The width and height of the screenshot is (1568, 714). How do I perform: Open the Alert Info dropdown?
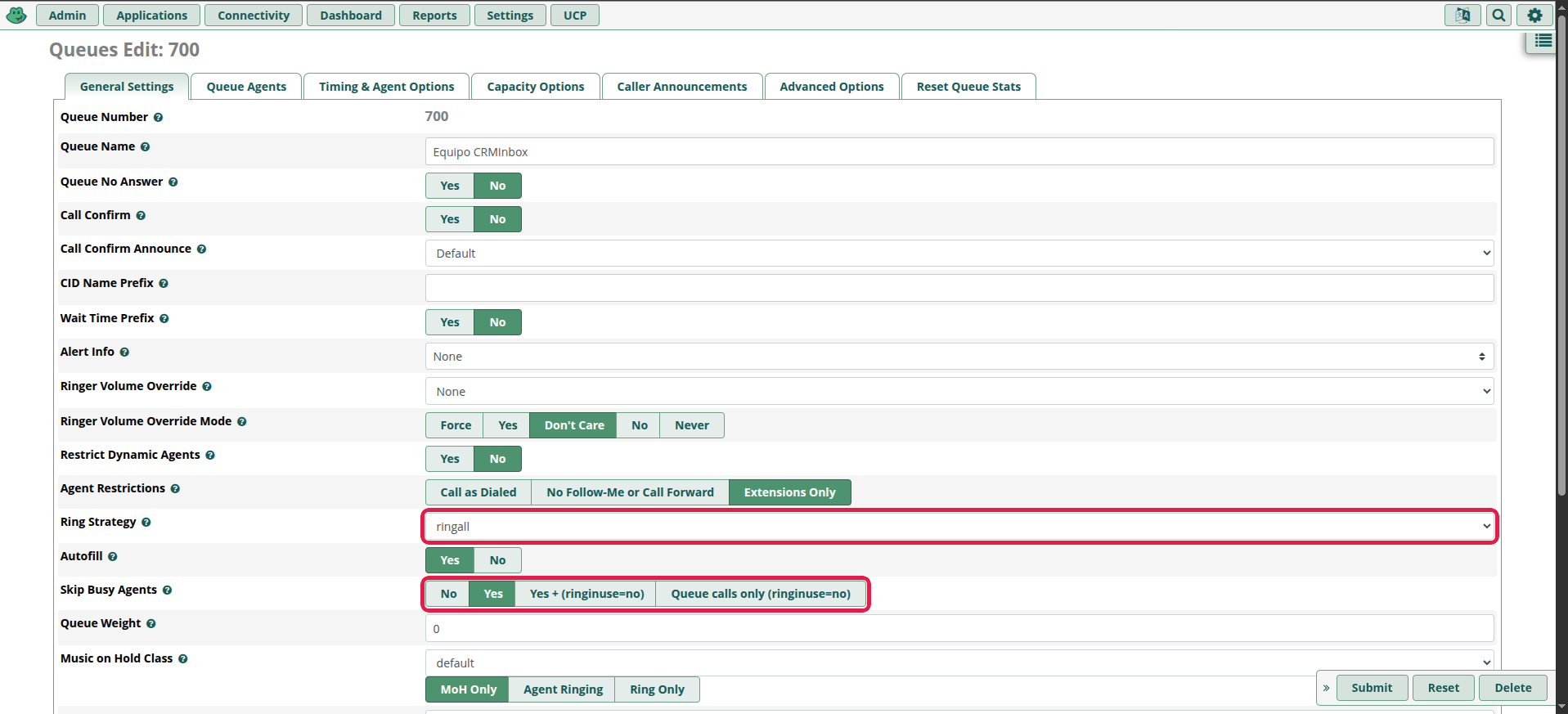click(x=959, y=357)
